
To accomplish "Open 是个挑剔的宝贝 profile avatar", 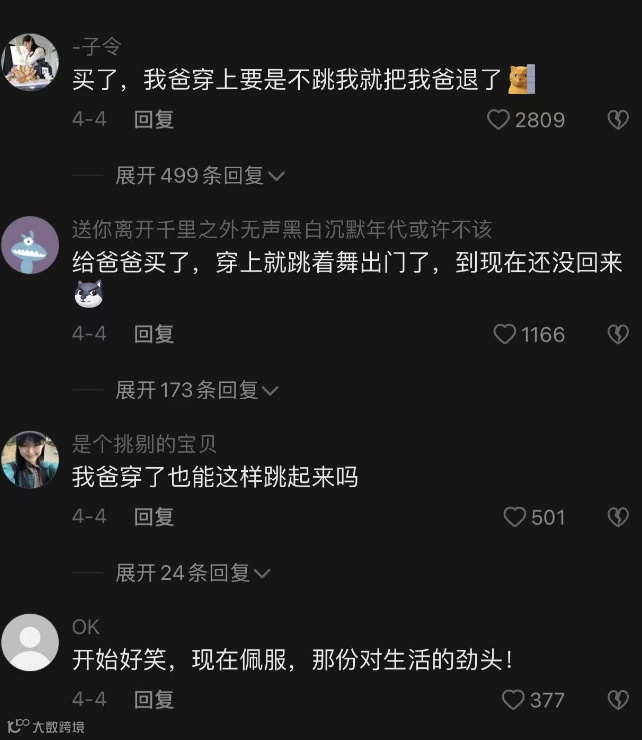I will (30, 459).
